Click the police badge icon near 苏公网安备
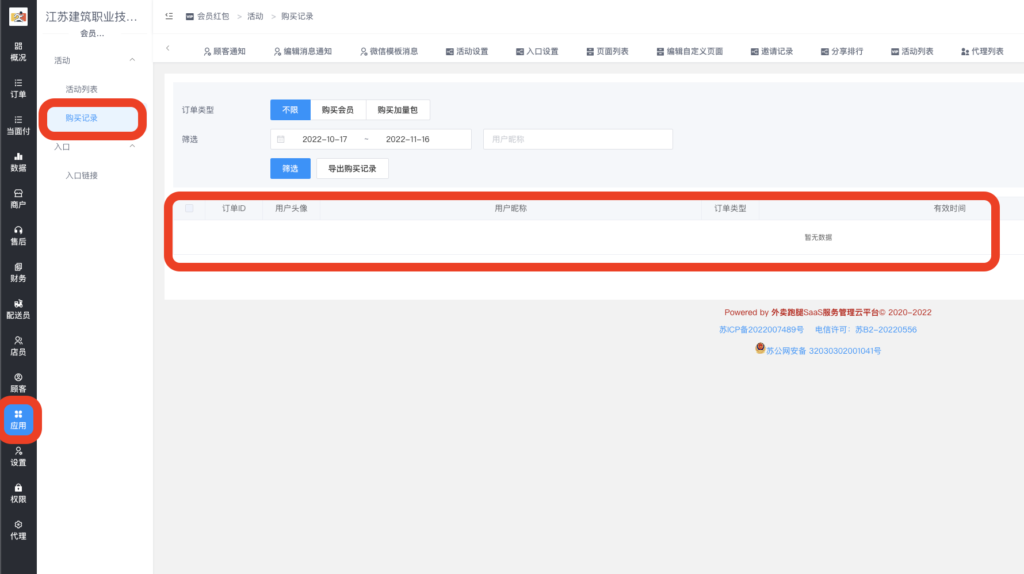1024x574 pixels. tap(760, 348)
